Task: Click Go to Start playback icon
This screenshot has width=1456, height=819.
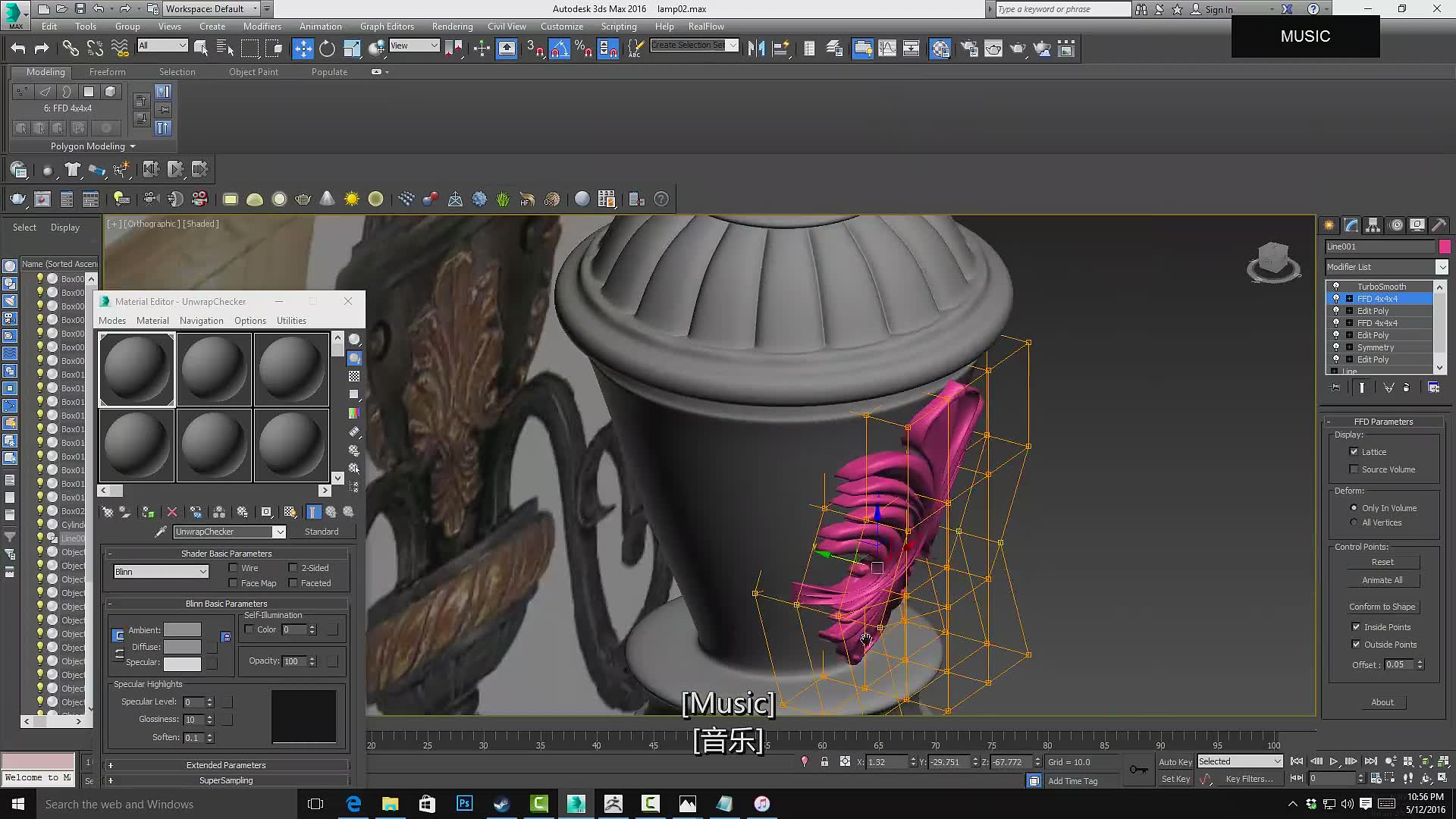Action: click(1297, 761)
